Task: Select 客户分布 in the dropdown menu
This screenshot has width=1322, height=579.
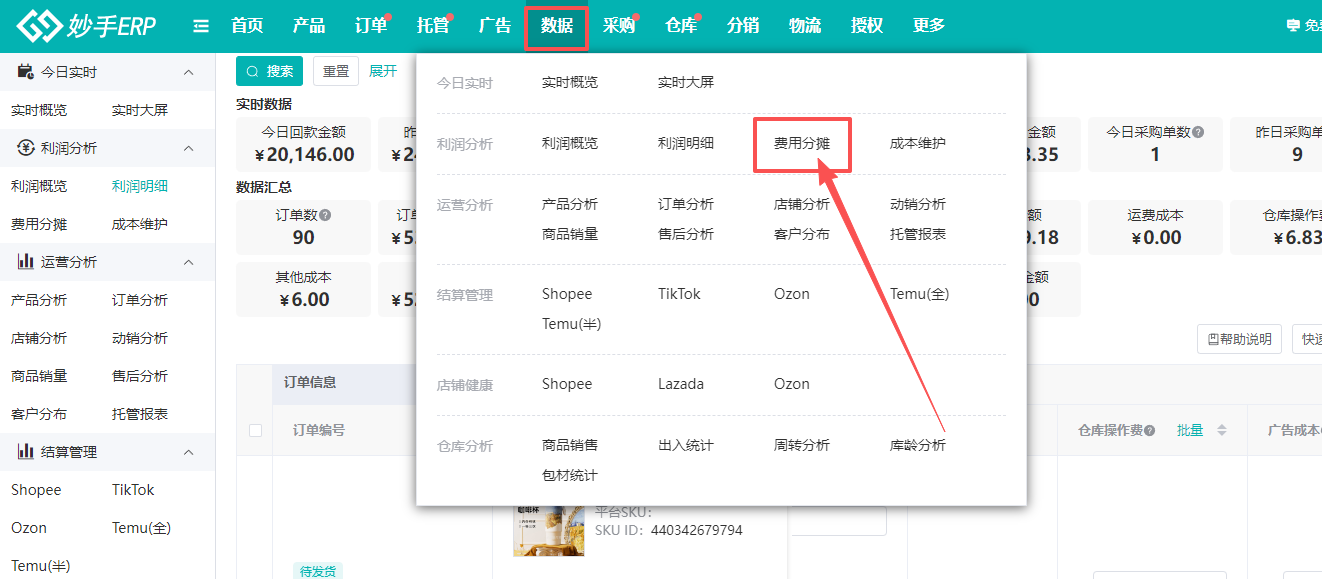Action: (802, 234)
